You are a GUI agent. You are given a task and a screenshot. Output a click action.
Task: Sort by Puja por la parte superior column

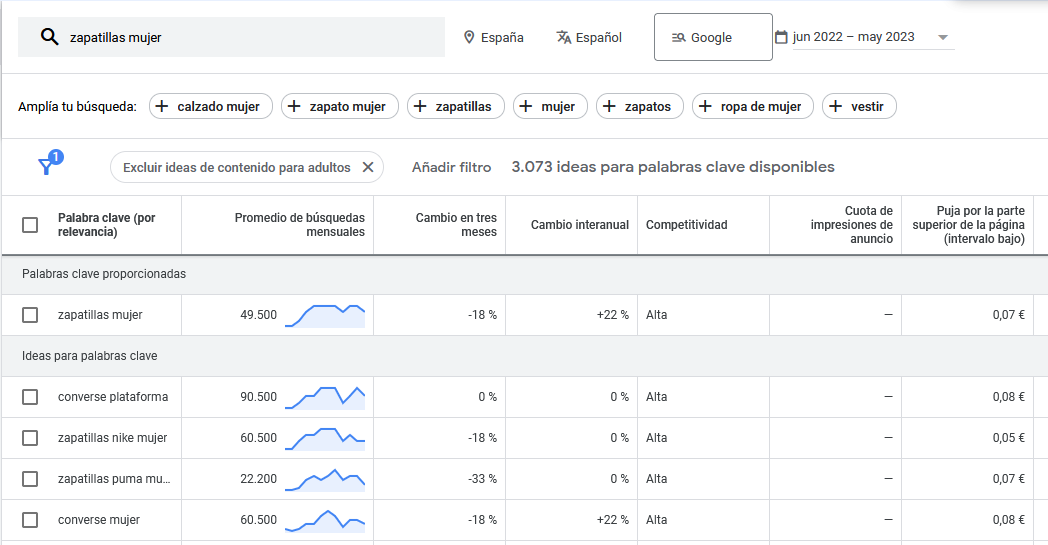point(968,225)
